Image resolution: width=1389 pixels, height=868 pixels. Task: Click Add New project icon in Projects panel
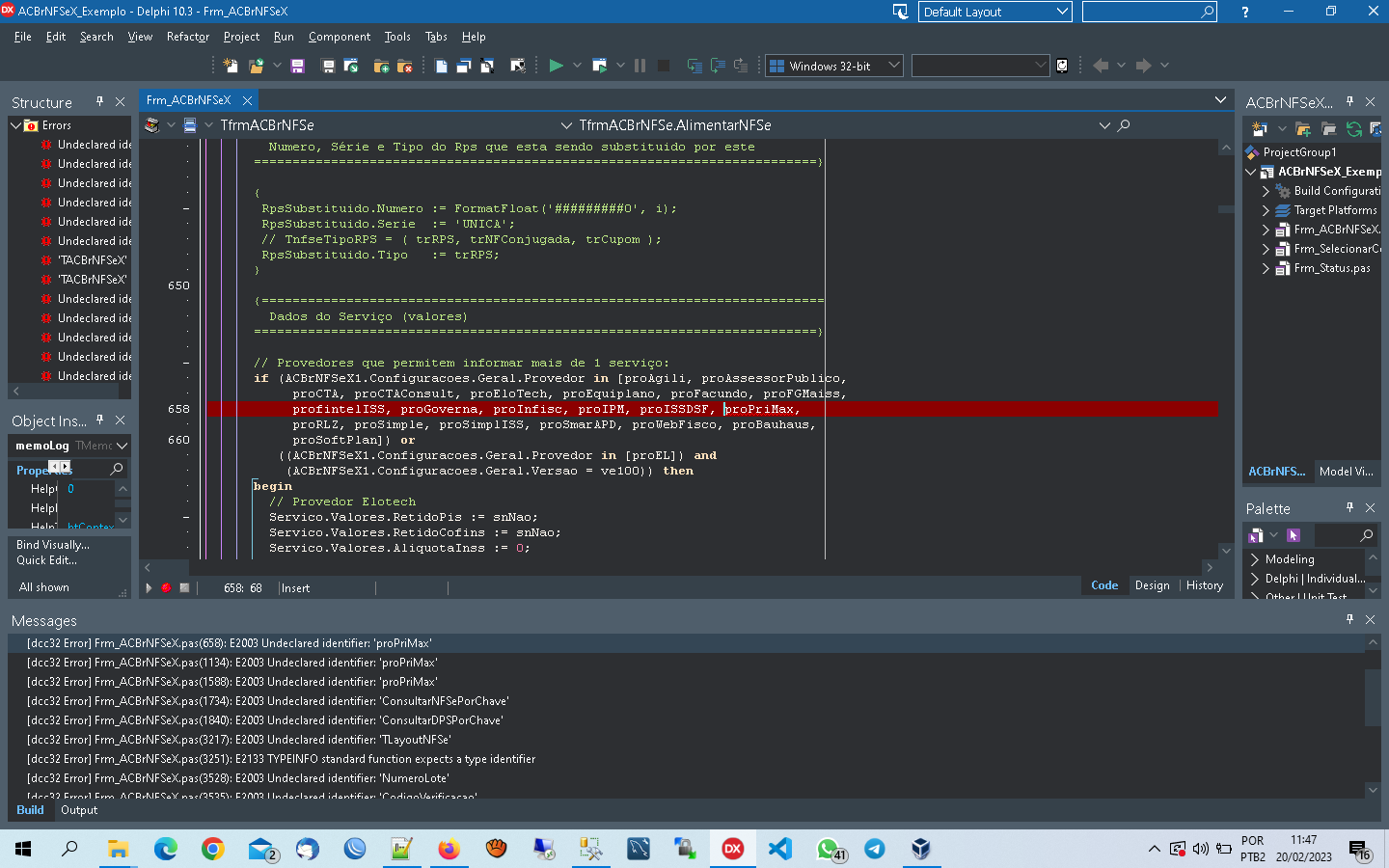[1259, 128]
